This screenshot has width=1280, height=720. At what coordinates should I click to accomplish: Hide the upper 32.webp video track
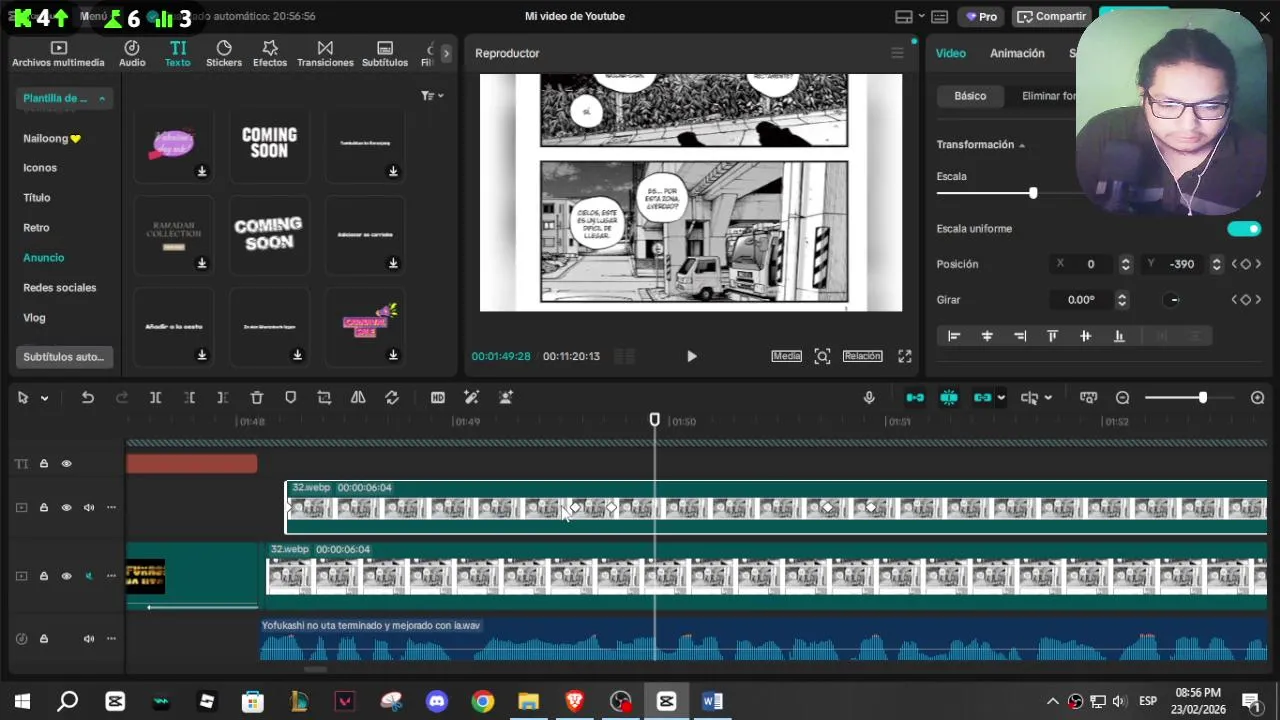67,508
